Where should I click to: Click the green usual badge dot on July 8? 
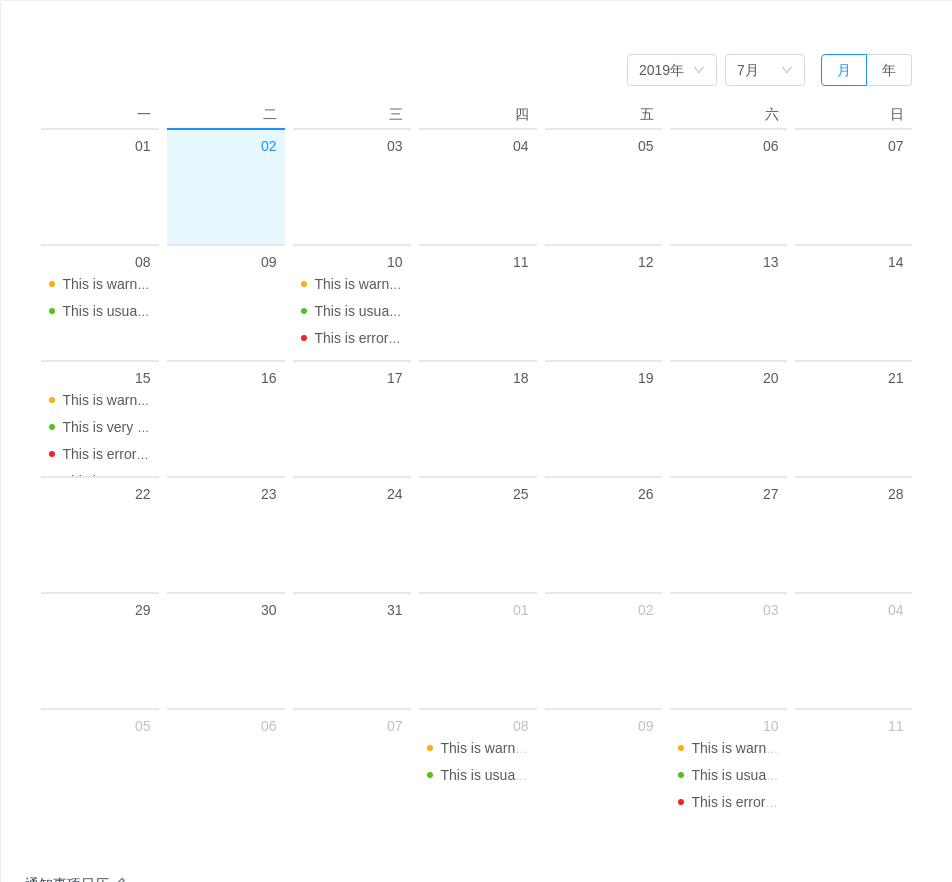click(52, 311)
